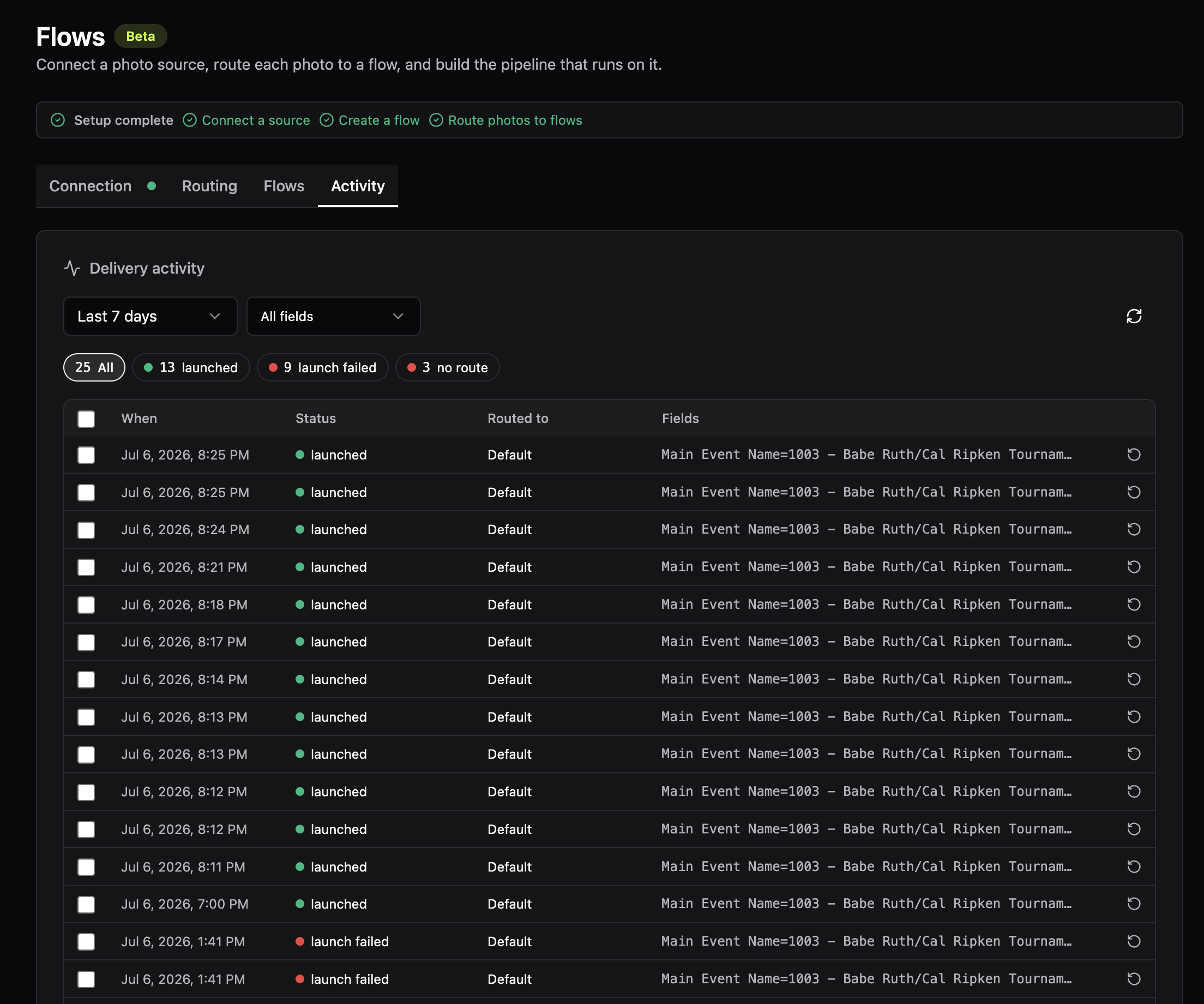Check the 8:14 PM row checkbox
This screenshot has width=1204, height=1004.
(86, 680)
